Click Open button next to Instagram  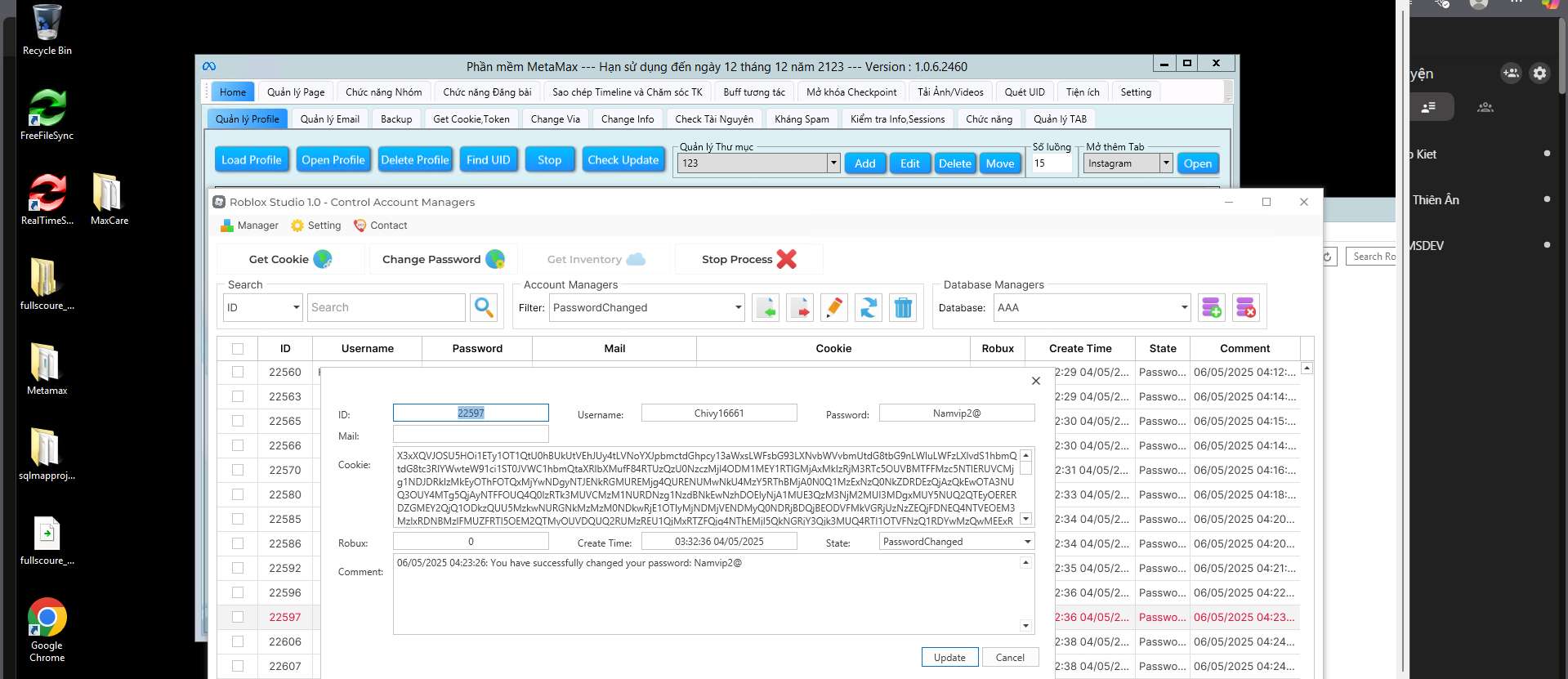(x=1198, y=163)
